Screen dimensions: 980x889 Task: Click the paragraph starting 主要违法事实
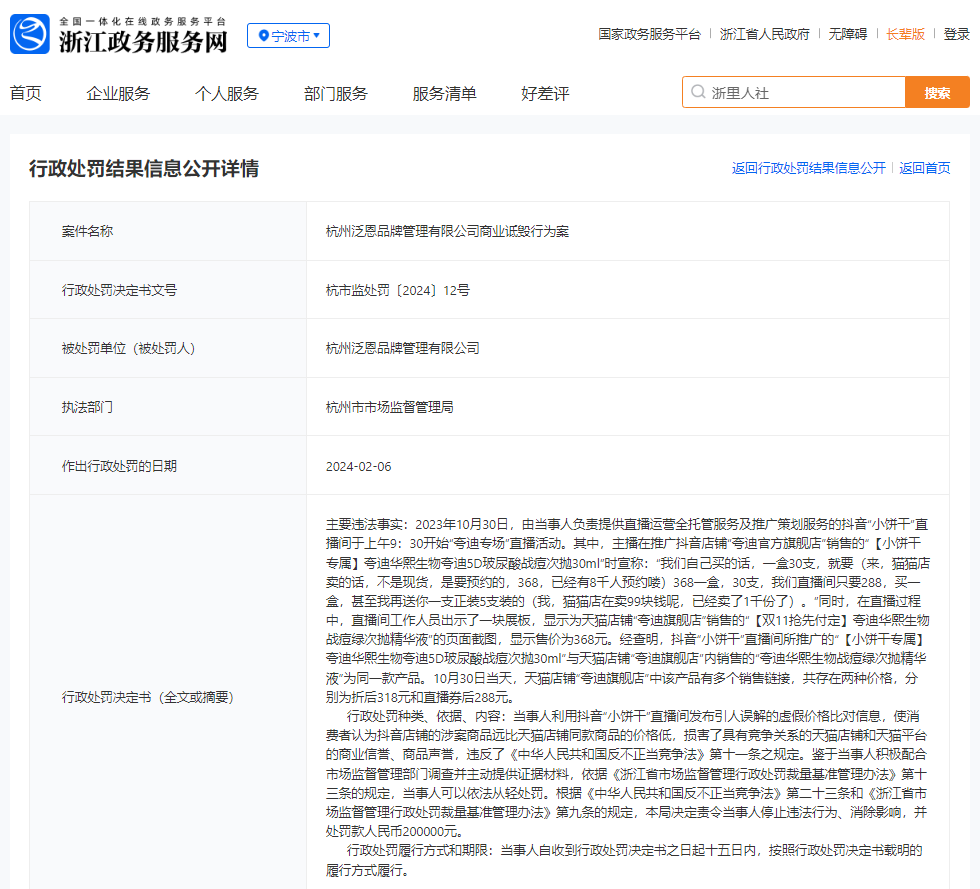(x=628, y=610)
